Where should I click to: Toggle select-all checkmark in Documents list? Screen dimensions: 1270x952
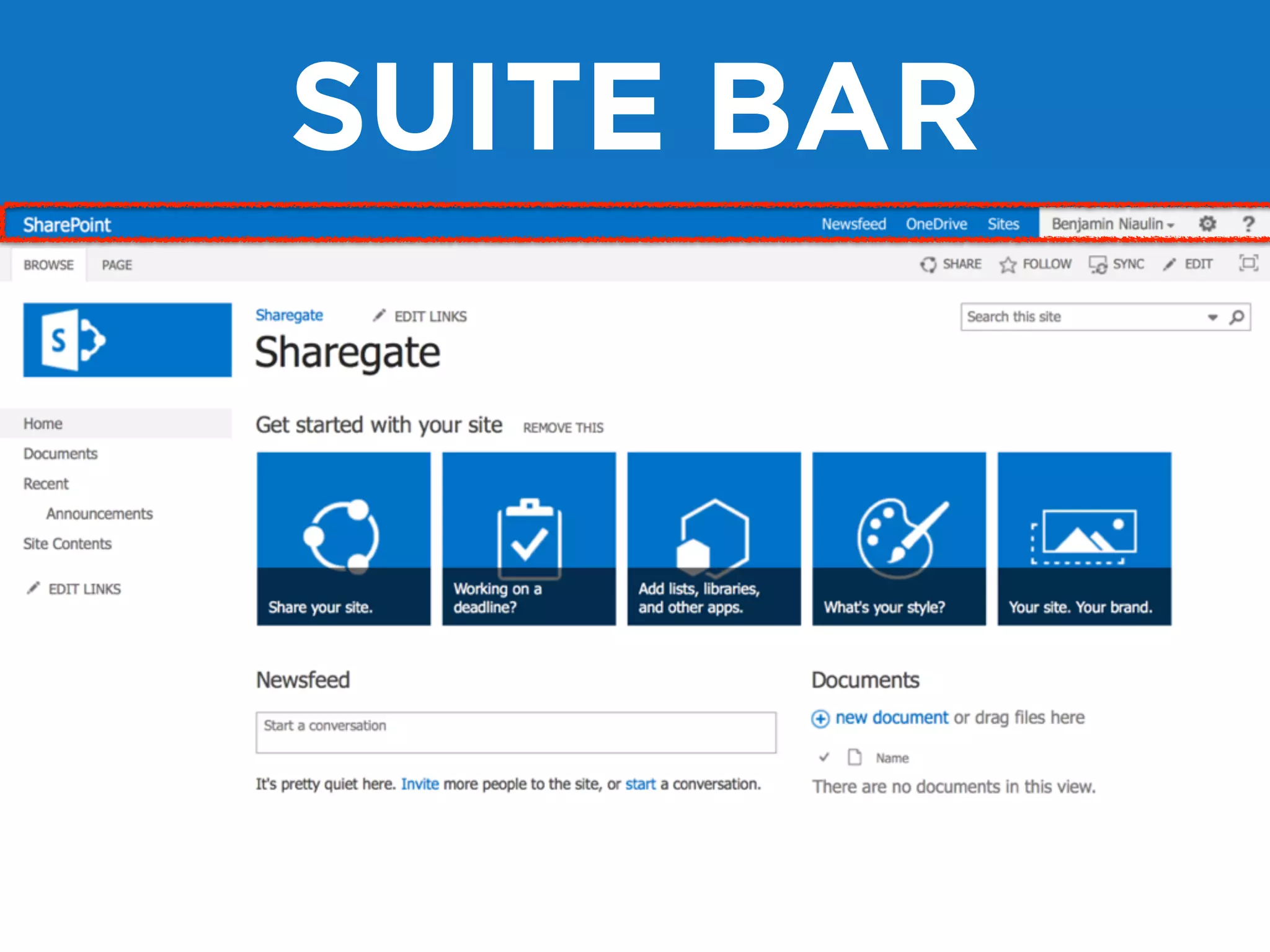pyautogui.click(x=824, y=757)
